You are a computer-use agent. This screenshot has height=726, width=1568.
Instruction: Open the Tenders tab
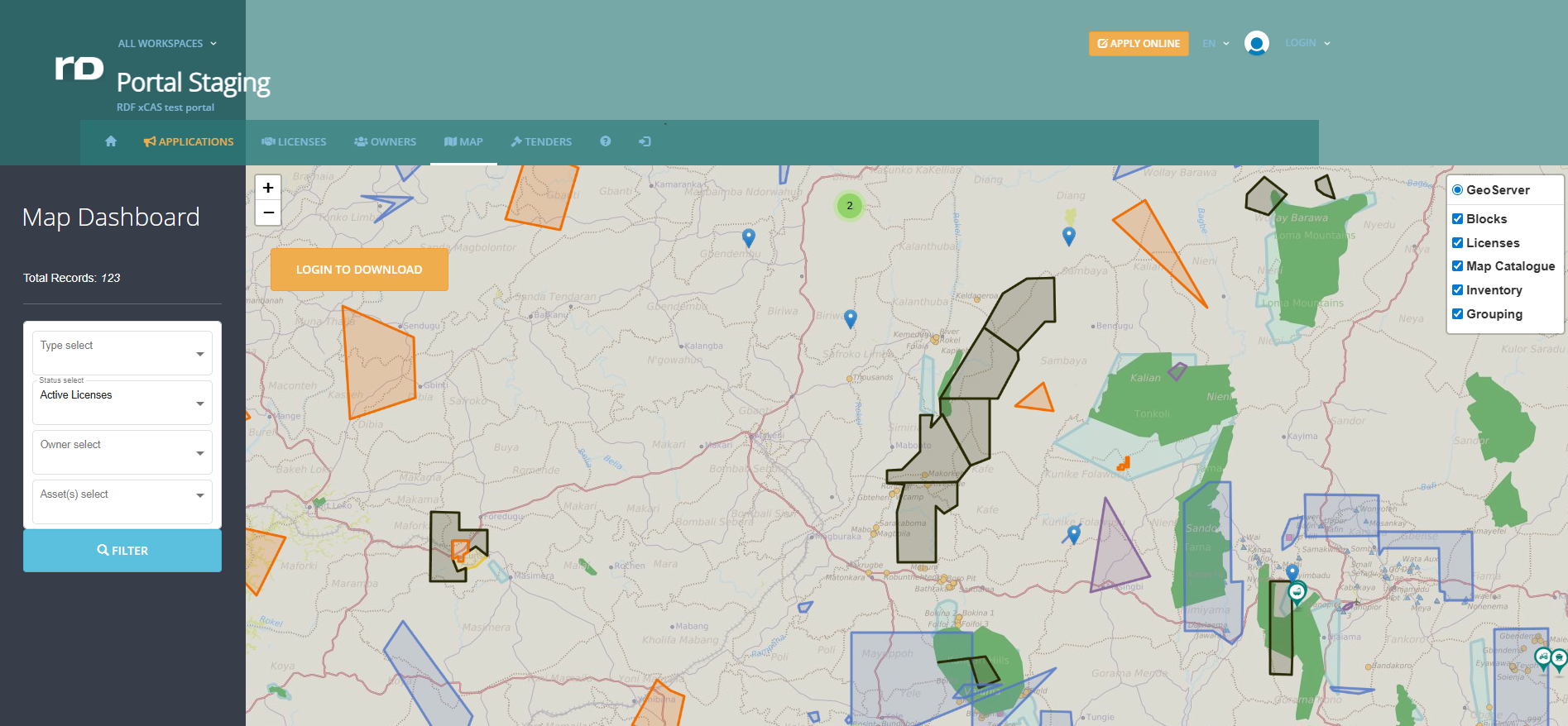(541, 141)
